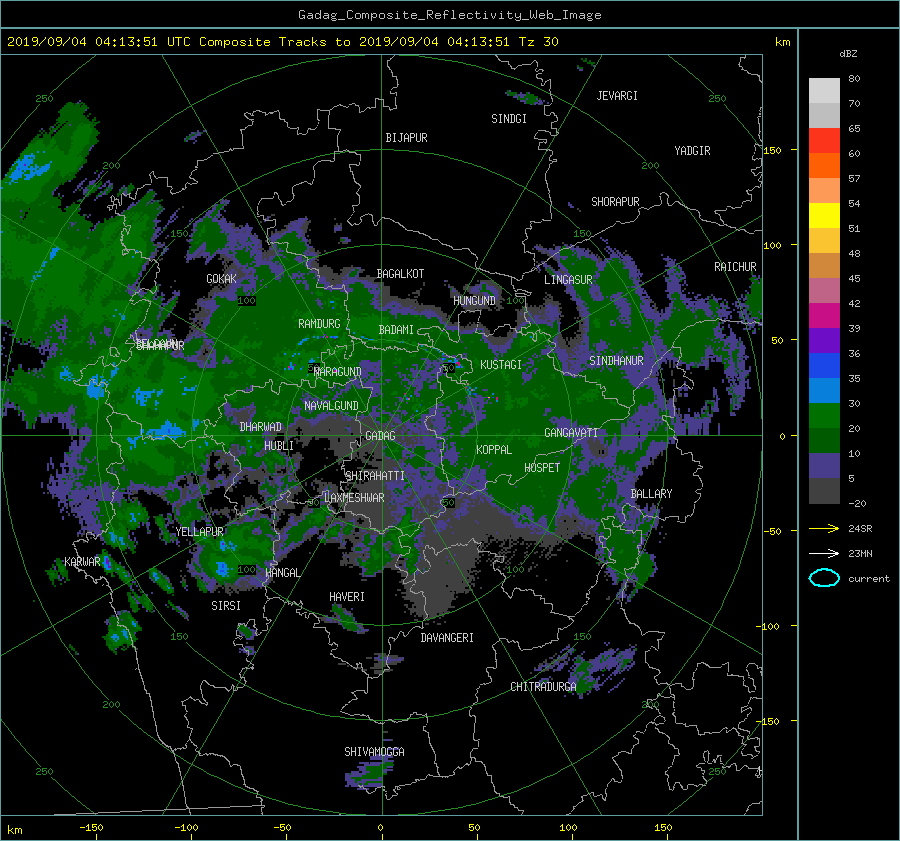
Task: Select the DHARWAD label
Action: [x=261, y=427]
